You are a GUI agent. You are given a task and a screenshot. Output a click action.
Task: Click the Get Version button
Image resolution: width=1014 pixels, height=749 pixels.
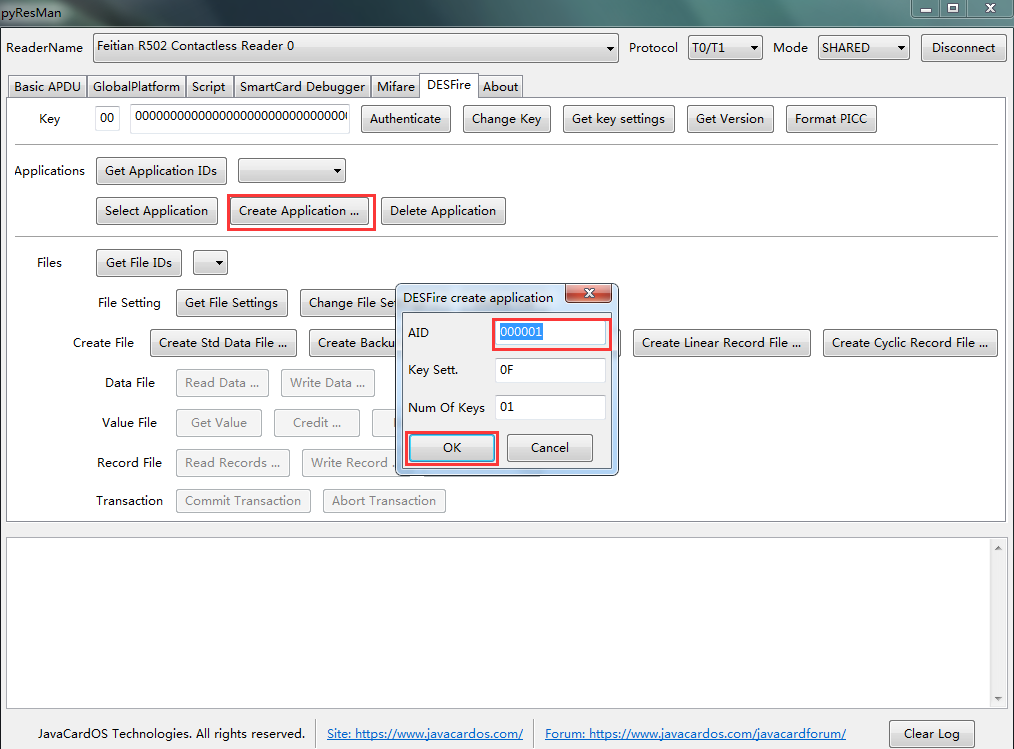730,119
